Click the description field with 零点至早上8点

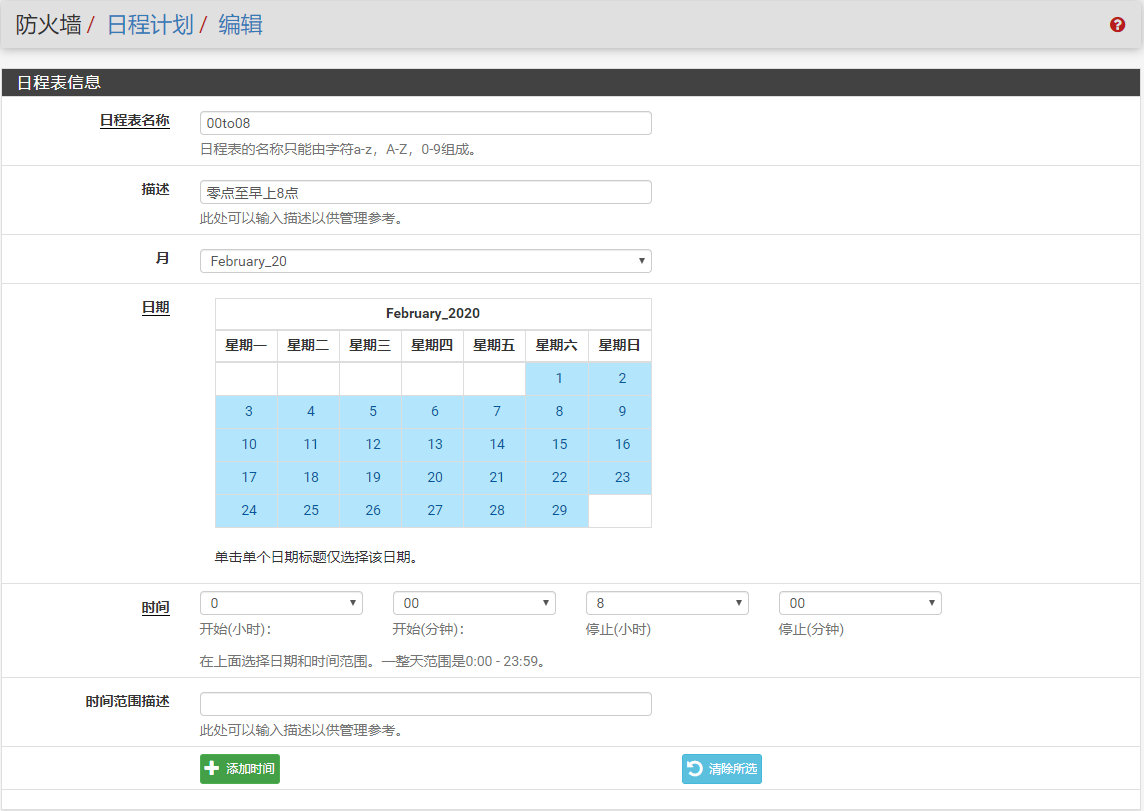pos(425,192)
